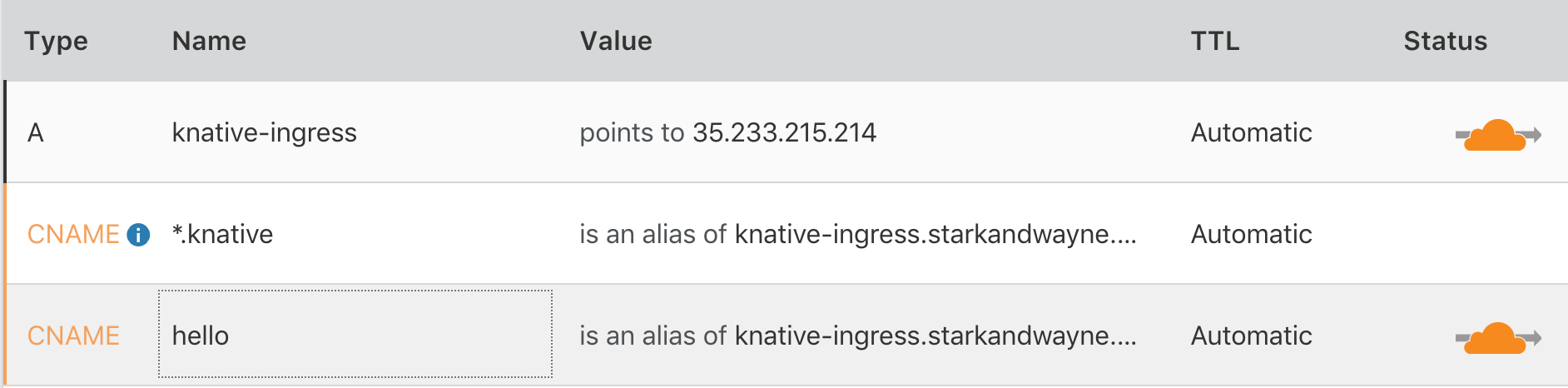The height and width of the screenshot is (388, 1568).
Task: Click the TTL column header
Action: [x=1215, y=41]
